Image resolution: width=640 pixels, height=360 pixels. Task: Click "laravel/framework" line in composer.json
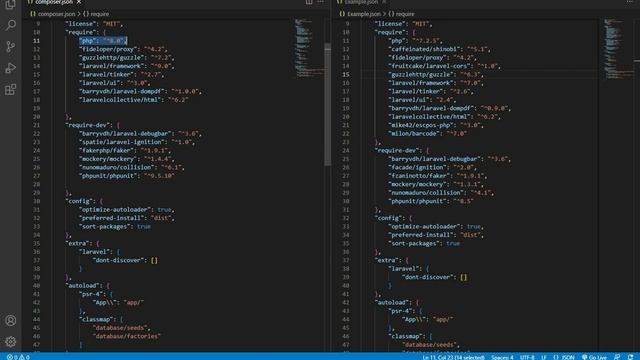127,66
